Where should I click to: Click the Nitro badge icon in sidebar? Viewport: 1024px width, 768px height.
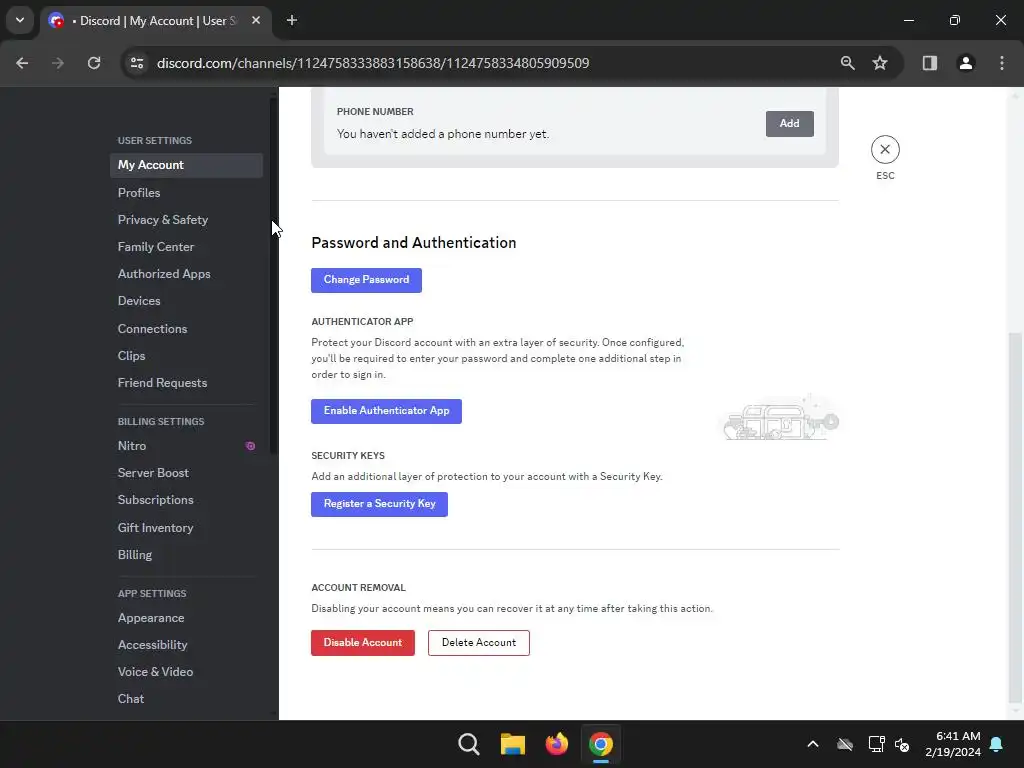pos(250,446)
